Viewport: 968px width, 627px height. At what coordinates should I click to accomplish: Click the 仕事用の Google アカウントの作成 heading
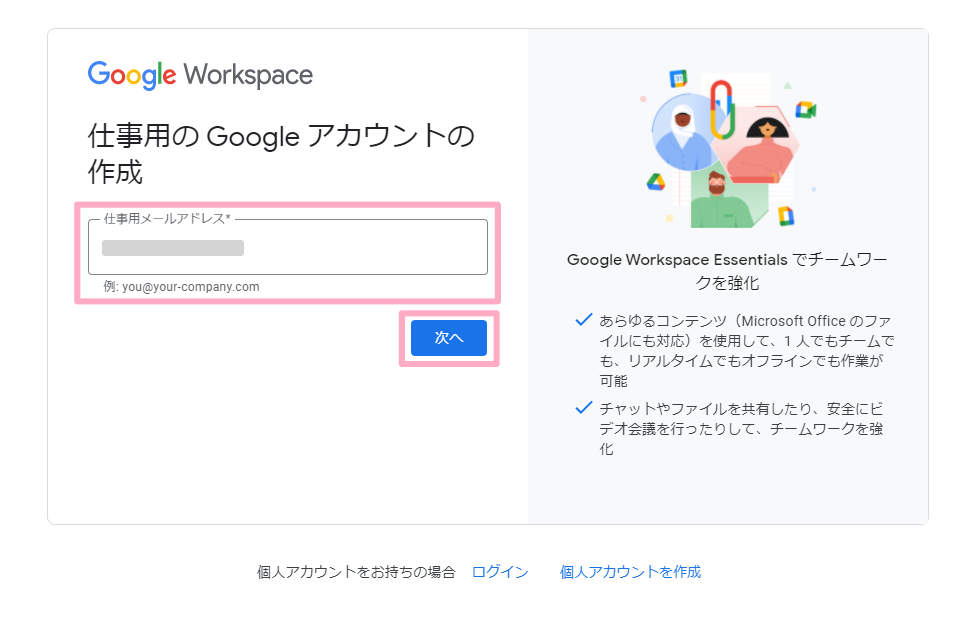click(281, 154)
